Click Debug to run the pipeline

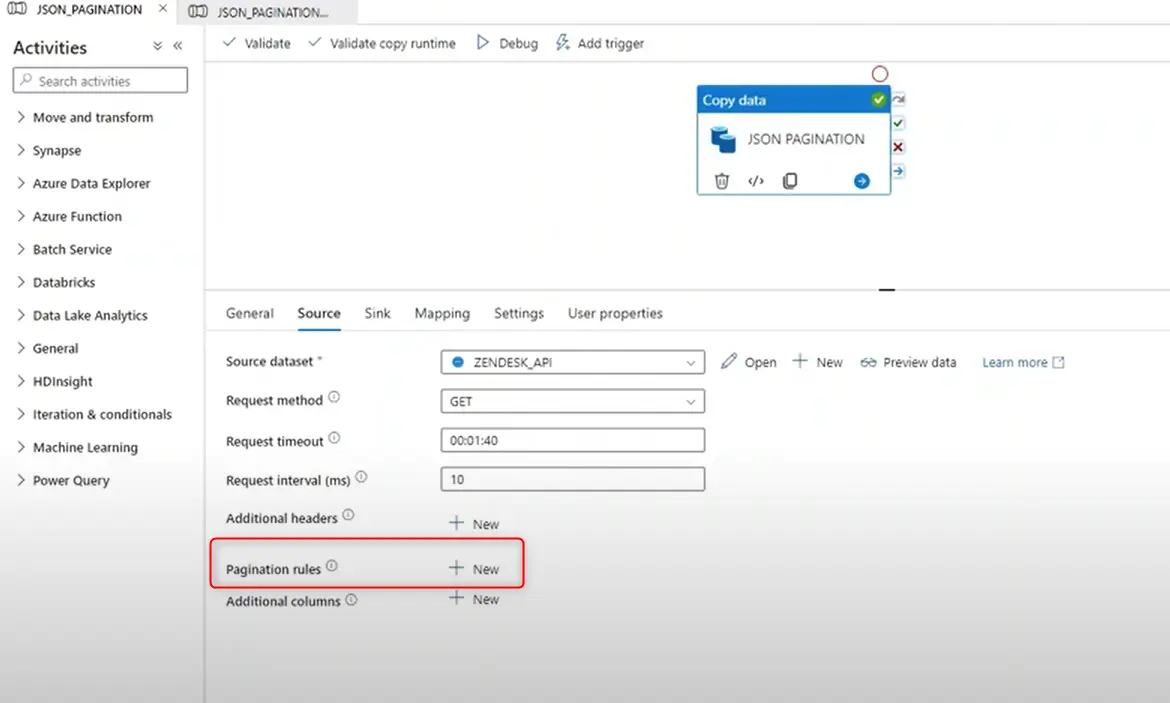click(507, 43)
